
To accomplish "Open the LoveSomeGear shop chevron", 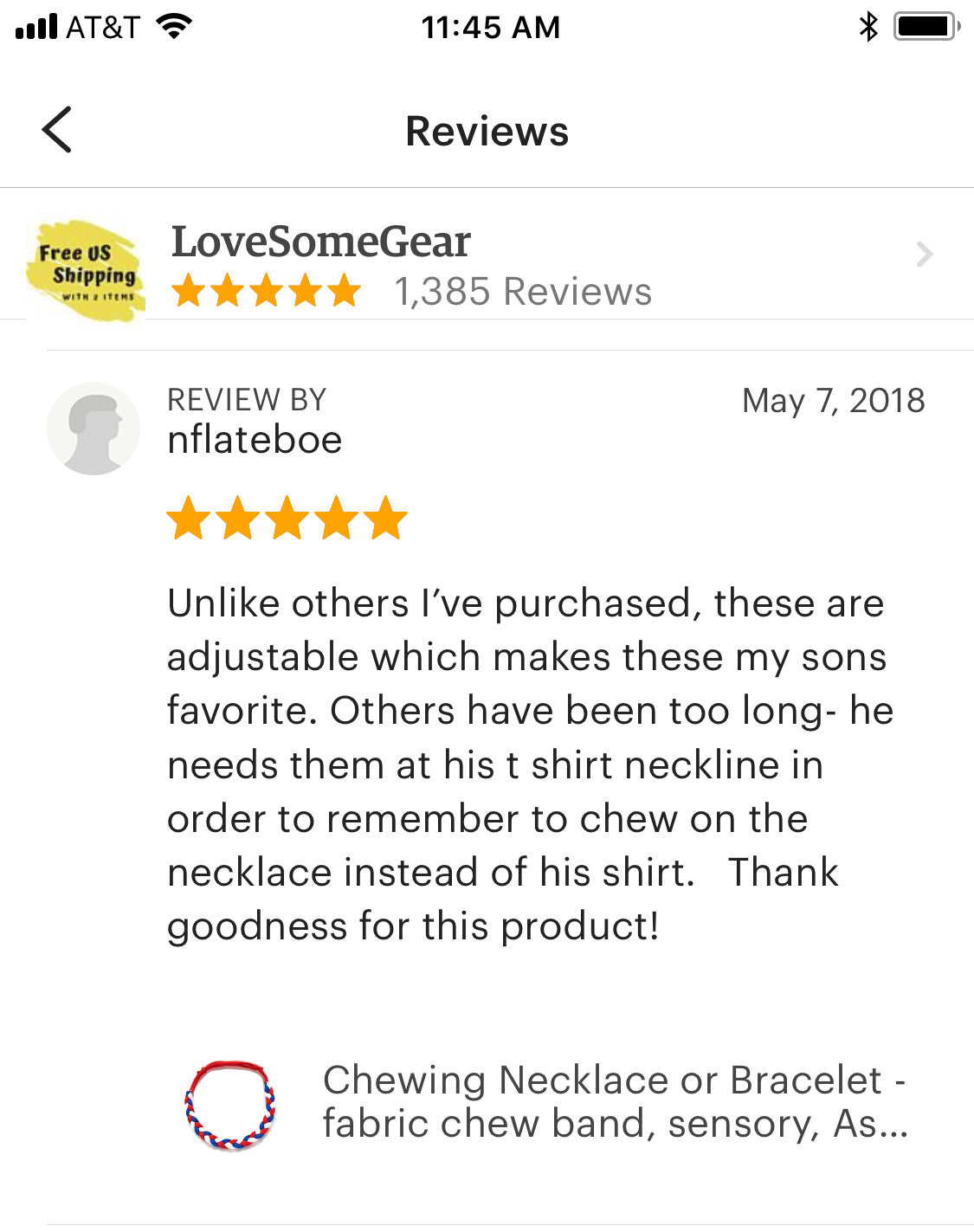I will coord(924,254).
